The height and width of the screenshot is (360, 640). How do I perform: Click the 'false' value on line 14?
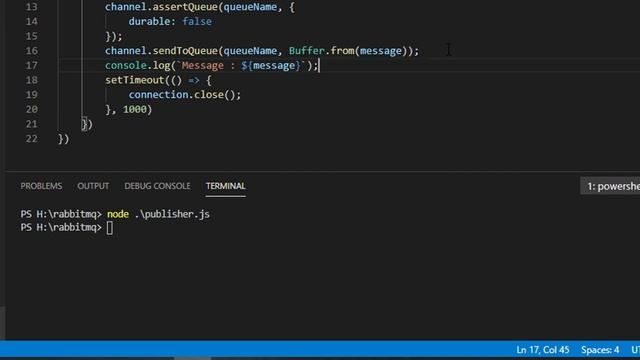pos(197,22)
